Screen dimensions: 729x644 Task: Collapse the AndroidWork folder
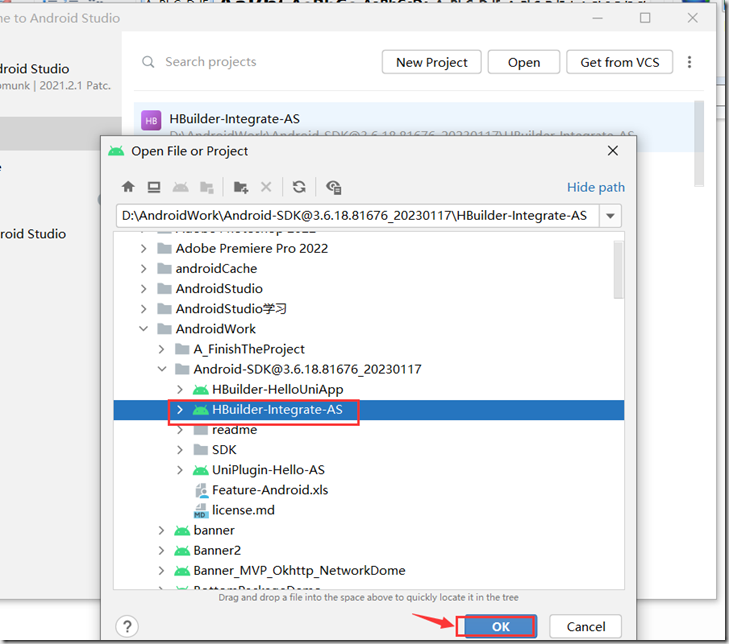(144, 329)
